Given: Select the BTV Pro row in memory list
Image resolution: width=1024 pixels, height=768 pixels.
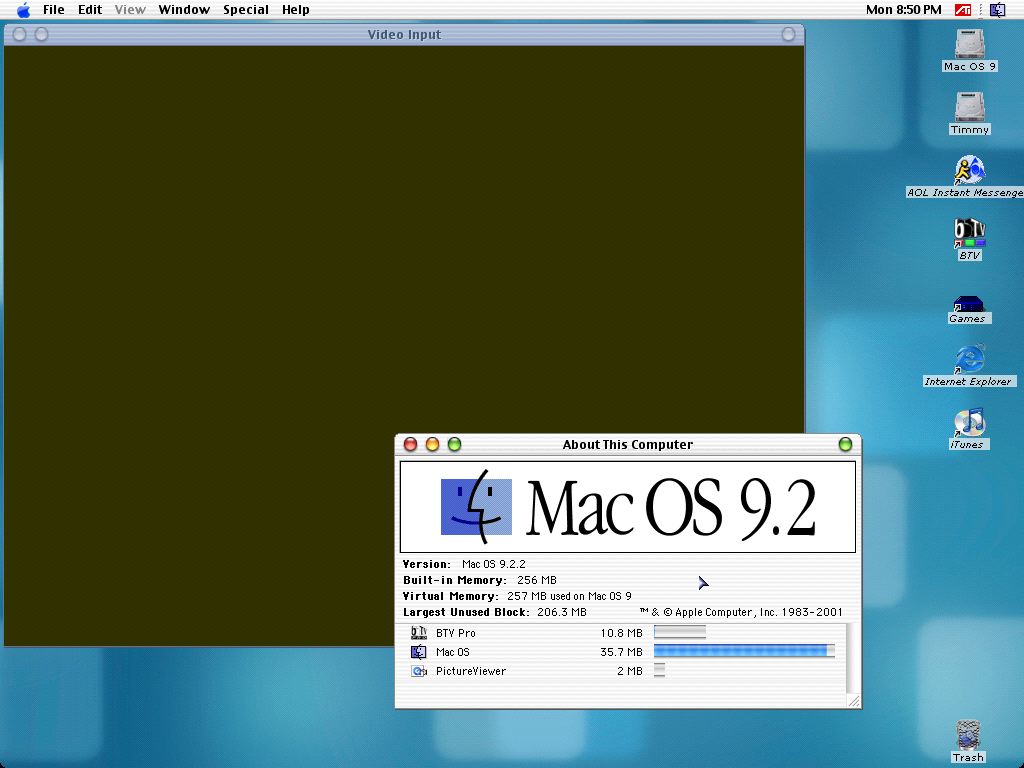Looking at the screenshot, I should coord(456,633).
